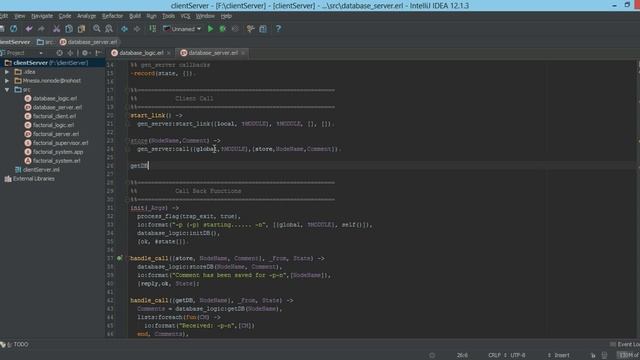Screen dimensions: 640x360
Task: Click the Cut scissors icon
Action: (x=56, y=29)
